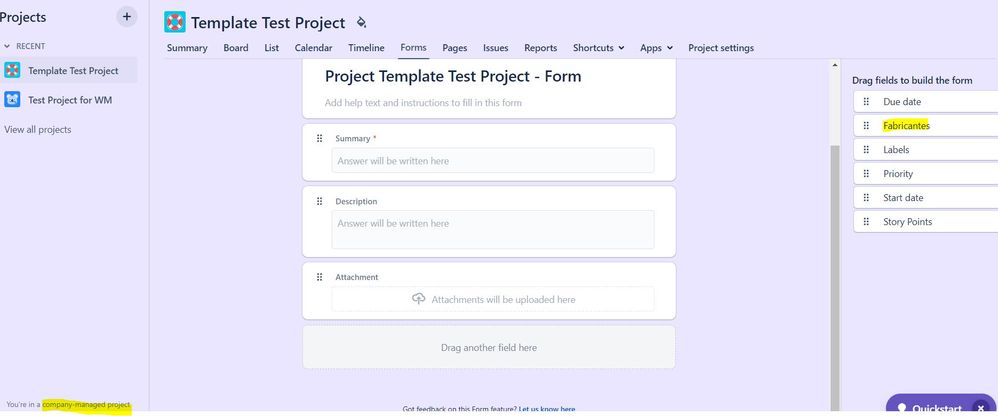Switch to the Board tab
Screen dimensions: 998x416
[x=235, y=48]
